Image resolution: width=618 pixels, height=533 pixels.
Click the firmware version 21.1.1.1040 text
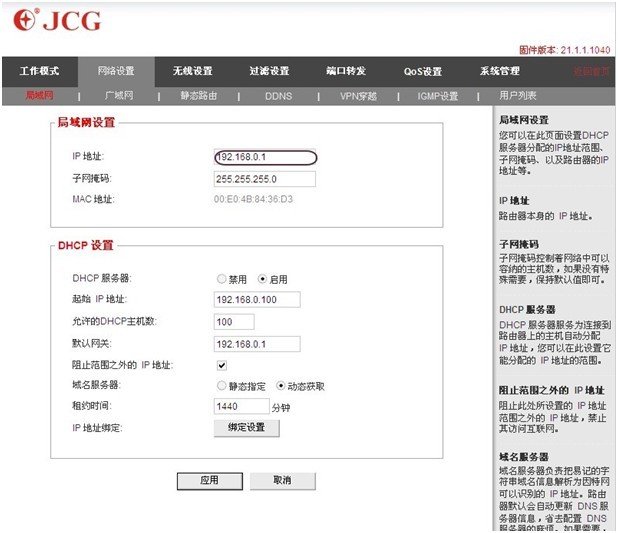click(585, 50)
